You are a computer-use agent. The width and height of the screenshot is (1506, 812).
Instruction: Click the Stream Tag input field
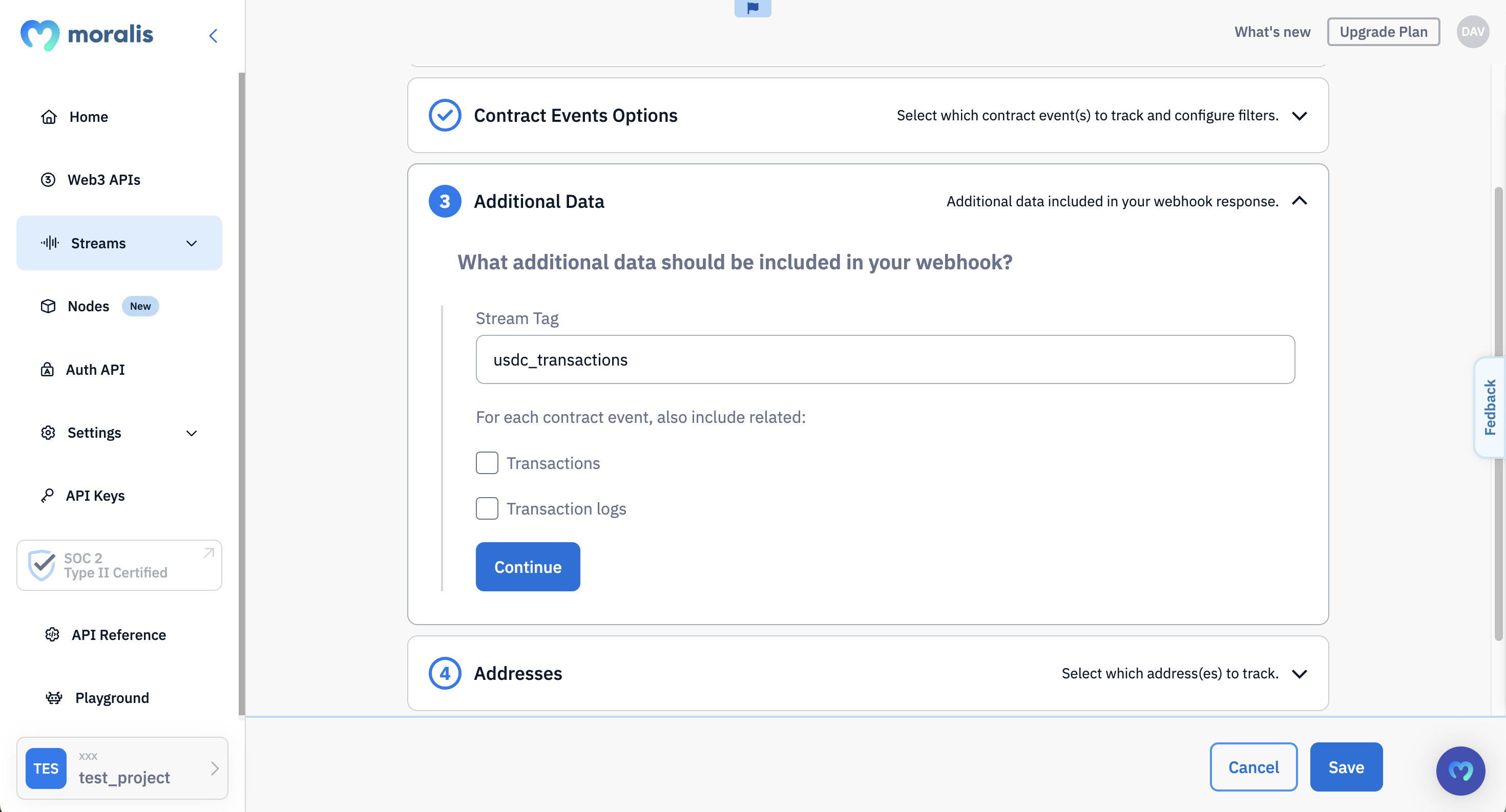(885, 359)
